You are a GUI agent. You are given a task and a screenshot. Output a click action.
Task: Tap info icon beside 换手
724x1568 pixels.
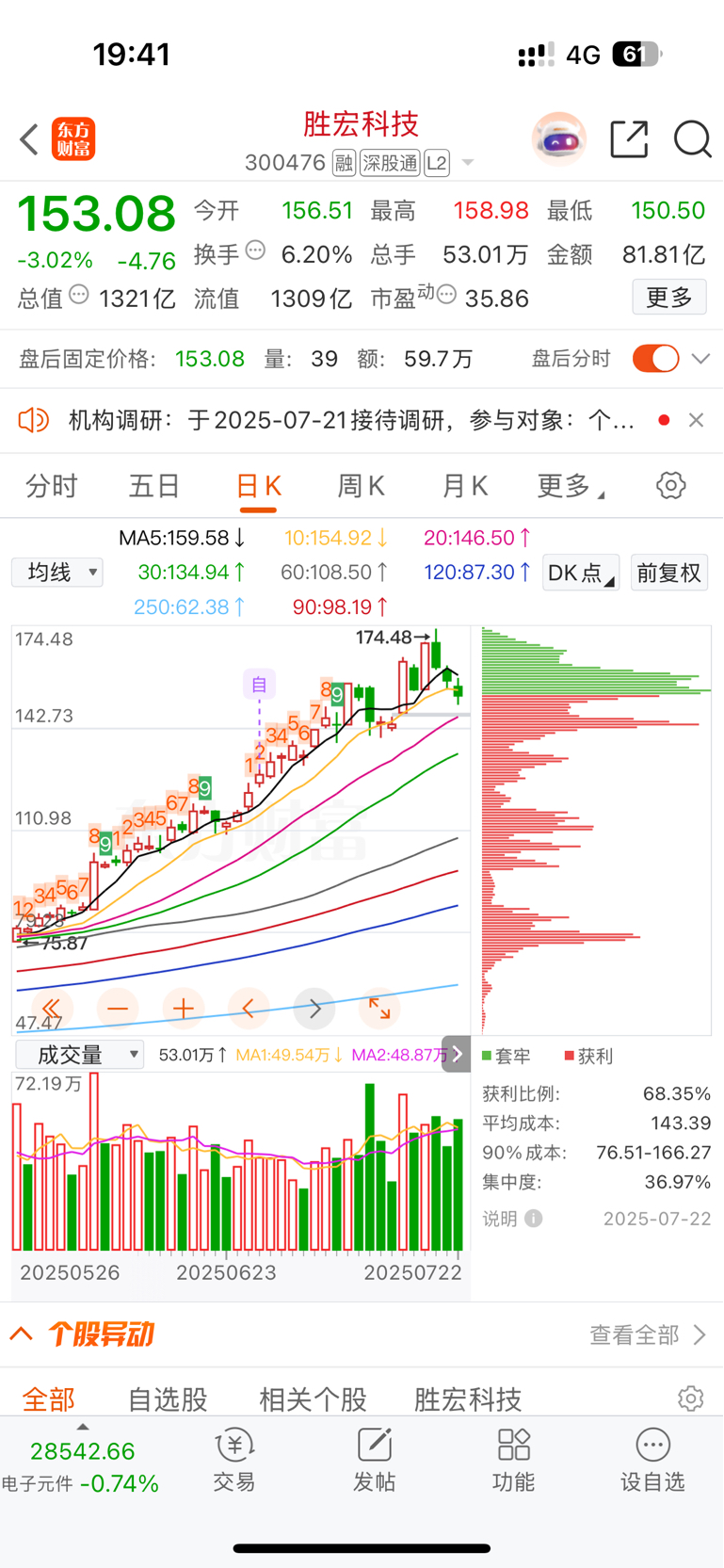(x=255, y=251)
